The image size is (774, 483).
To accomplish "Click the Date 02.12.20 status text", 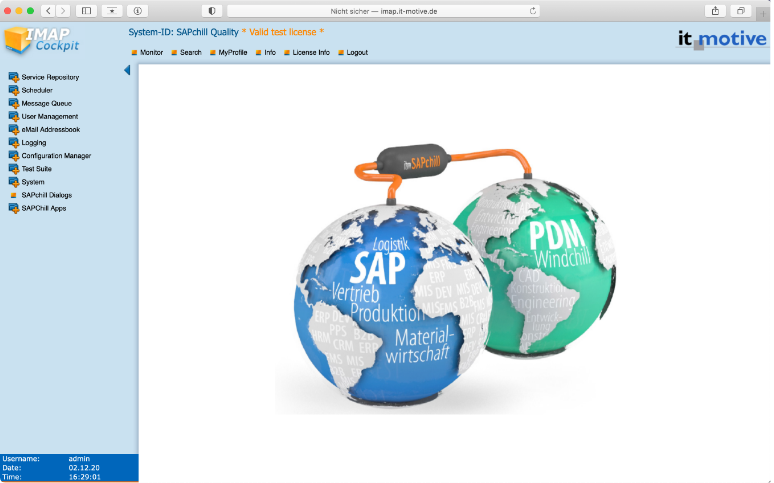I will tap(51, 468).
